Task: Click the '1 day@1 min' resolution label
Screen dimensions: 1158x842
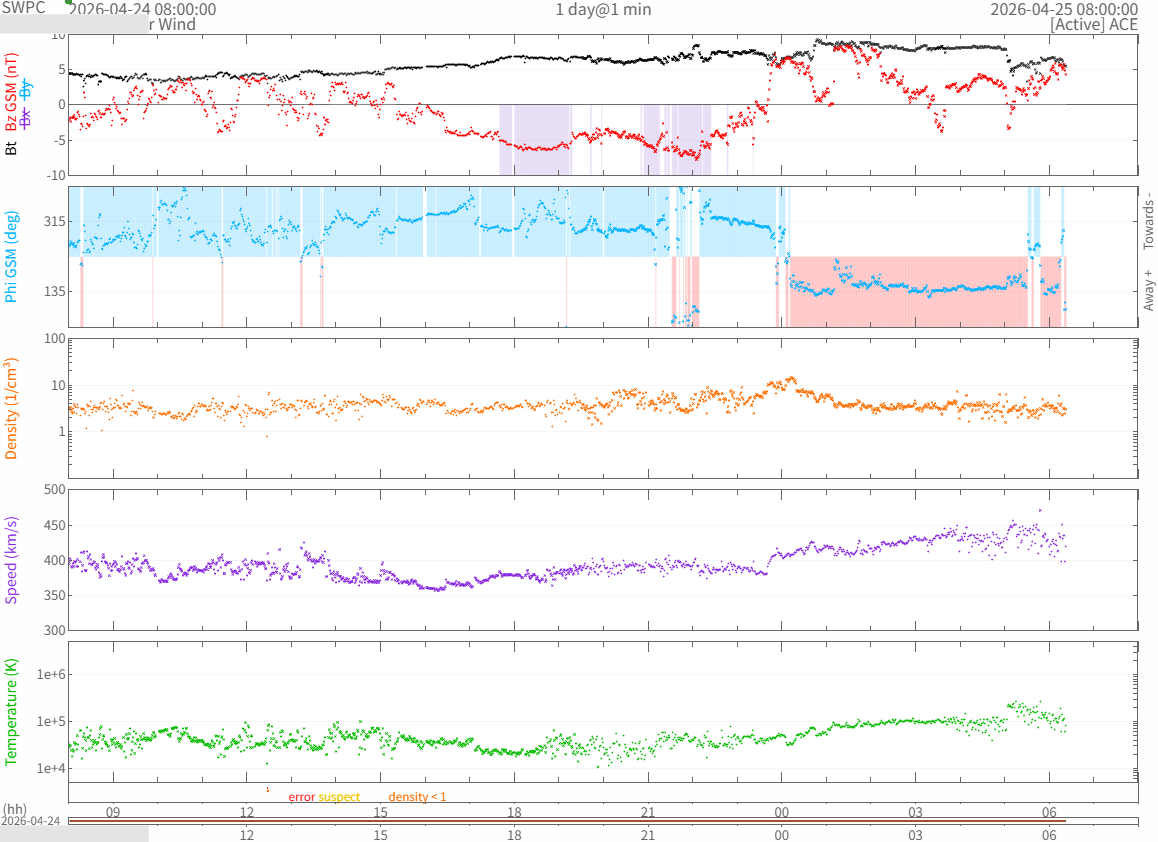Action: pos(603,10)
